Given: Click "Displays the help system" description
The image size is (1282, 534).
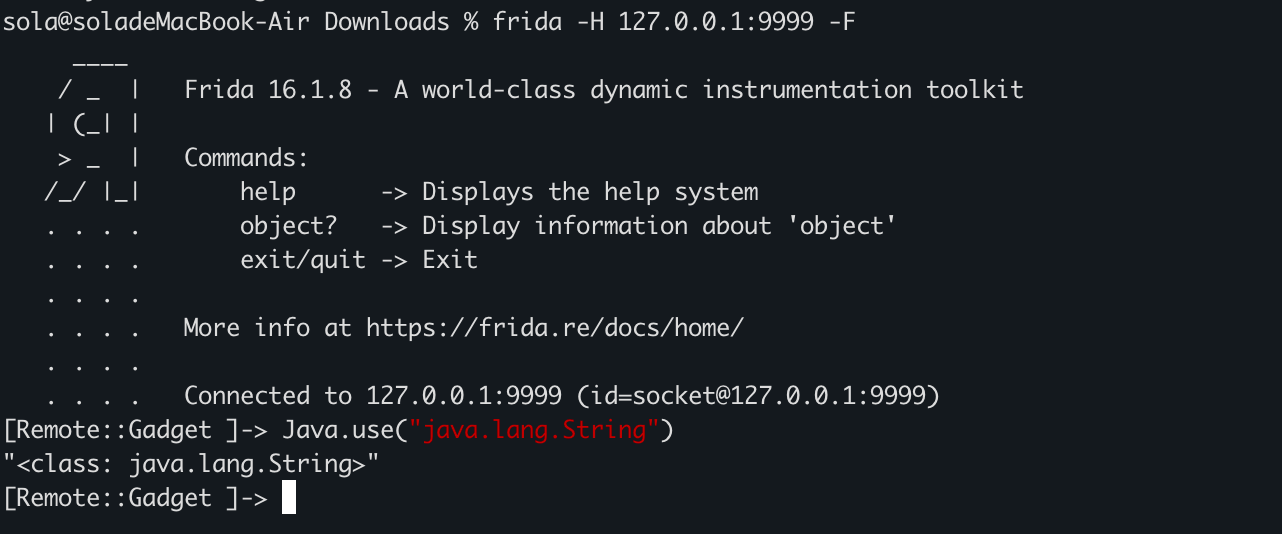Looking at the screenshot, I should coord(590,192).
